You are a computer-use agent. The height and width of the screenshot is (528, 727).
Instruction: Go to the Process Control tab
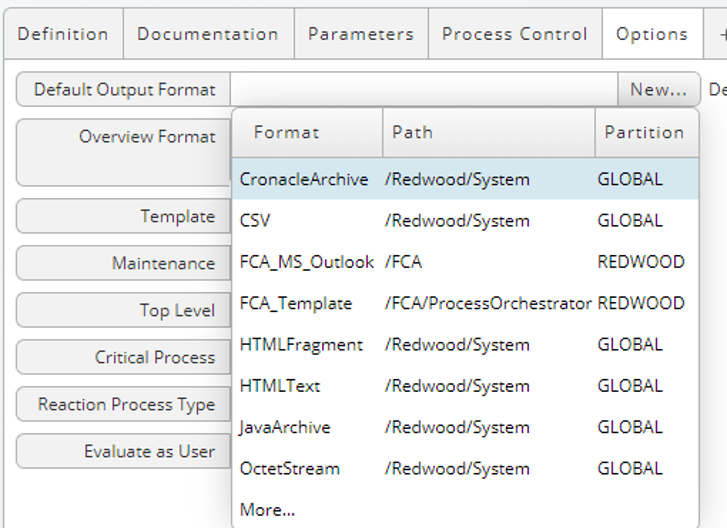[515, 34]
